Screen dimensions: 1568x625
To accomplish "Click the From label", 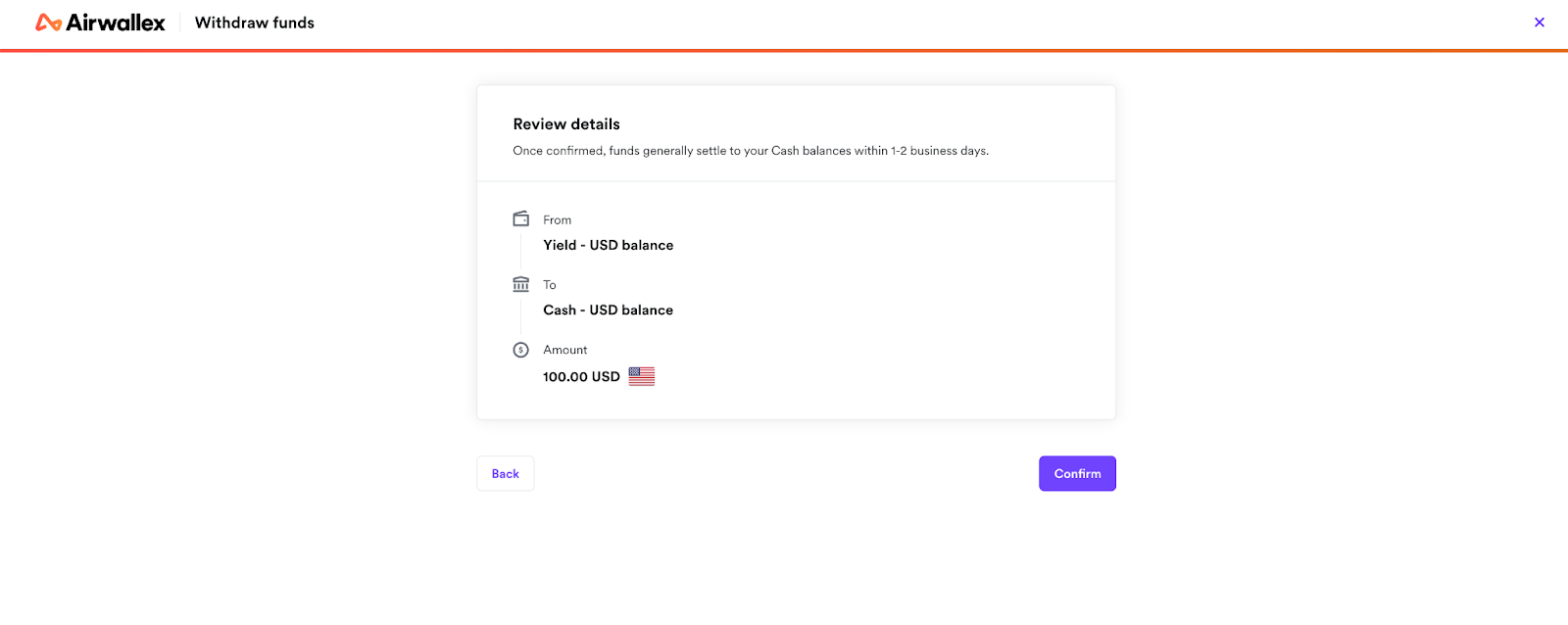I will tap(557, 220).
